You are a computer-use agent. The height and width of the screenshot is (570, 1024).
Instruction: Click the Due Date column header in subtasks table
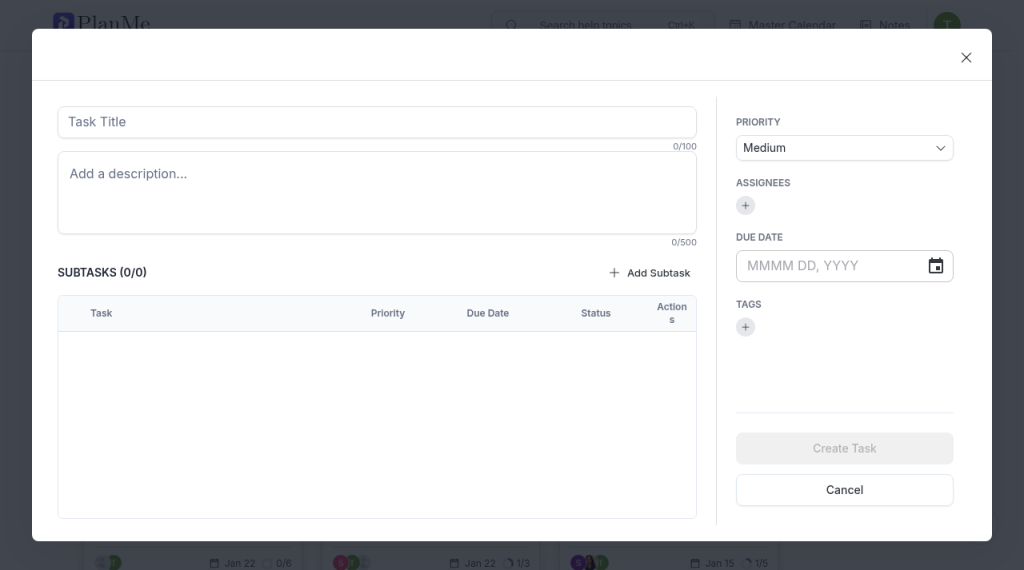(x=488, y=313)
